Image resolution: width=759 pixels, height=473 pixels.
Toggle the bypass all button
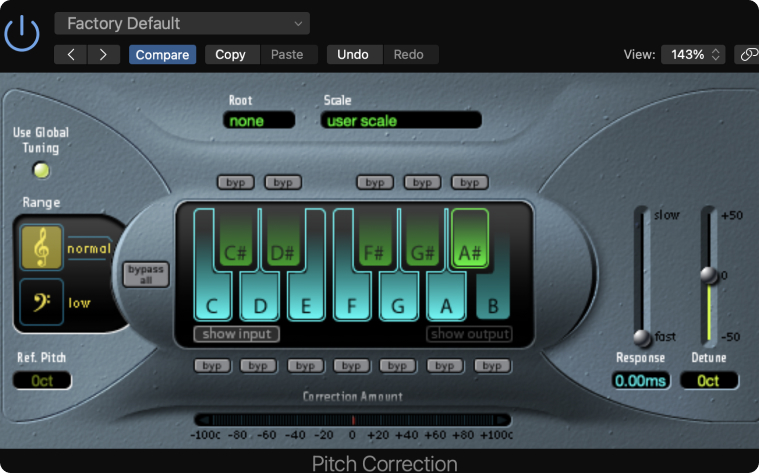[146, 275]
